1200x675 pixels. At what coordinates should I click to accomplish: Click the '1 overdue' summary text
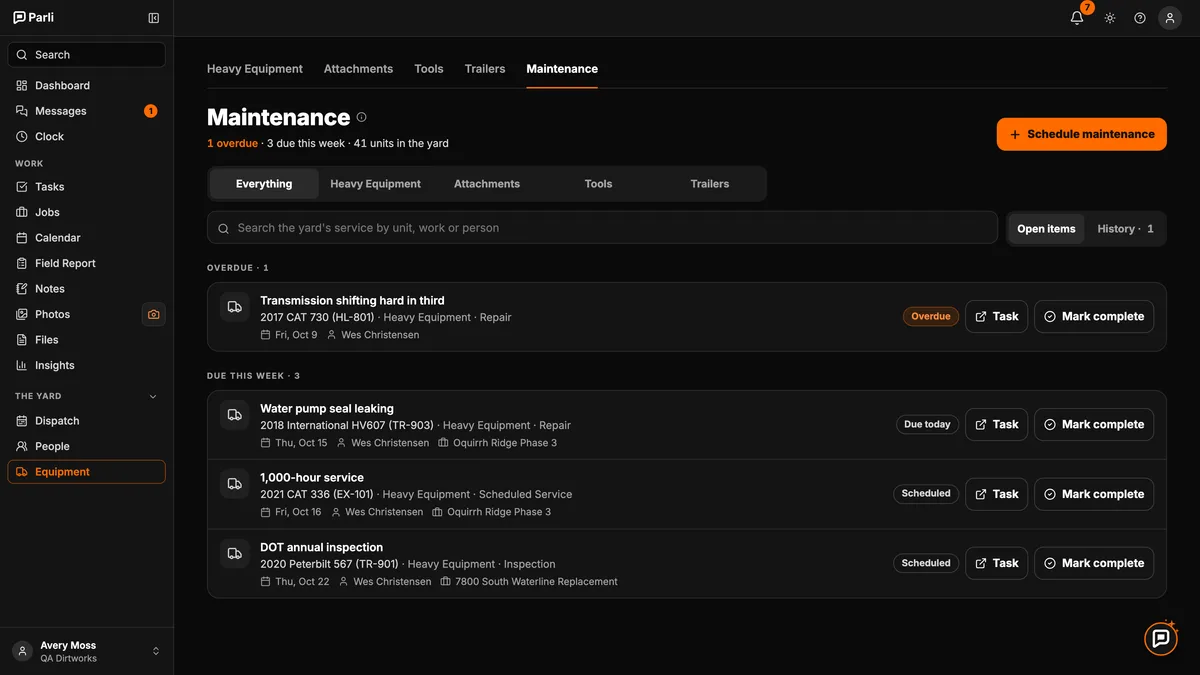(232, 143)
